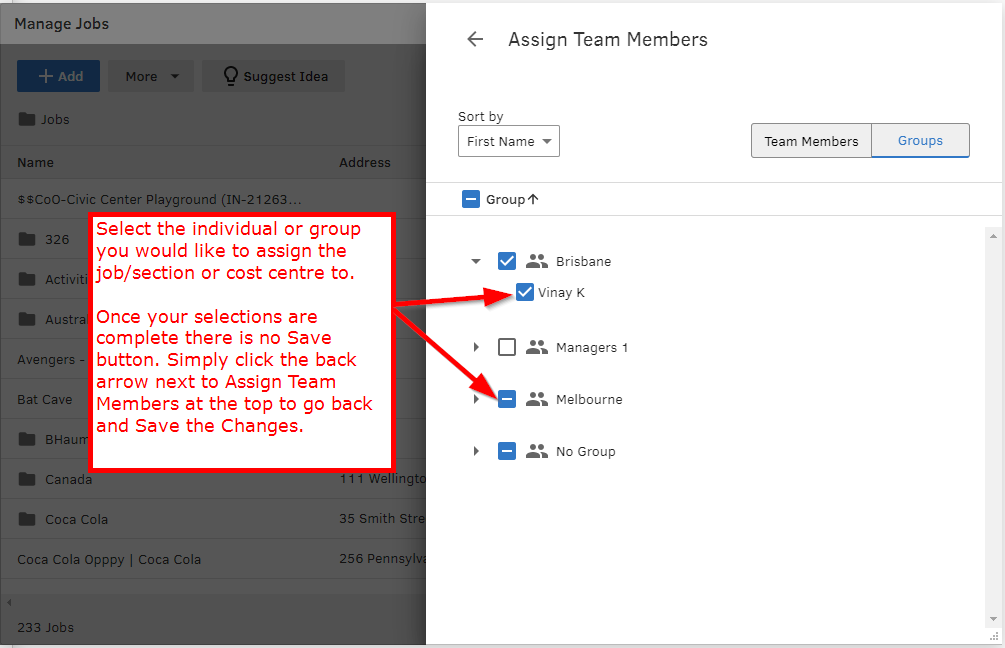Viewport: 1005px width, 648px height.
Task: Collapse the Brisbane group
Action: click(476, 262)
